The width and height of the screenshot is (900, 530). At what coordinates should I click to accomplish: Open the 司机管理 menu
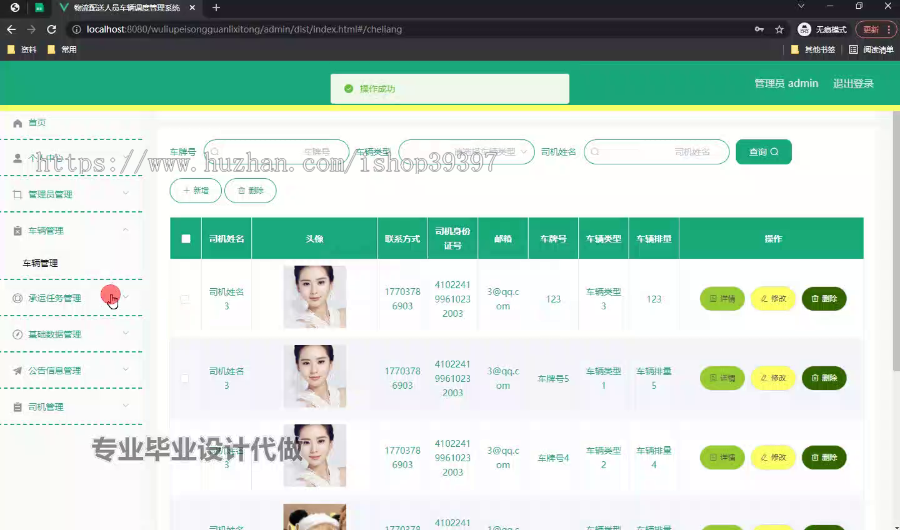71,407
